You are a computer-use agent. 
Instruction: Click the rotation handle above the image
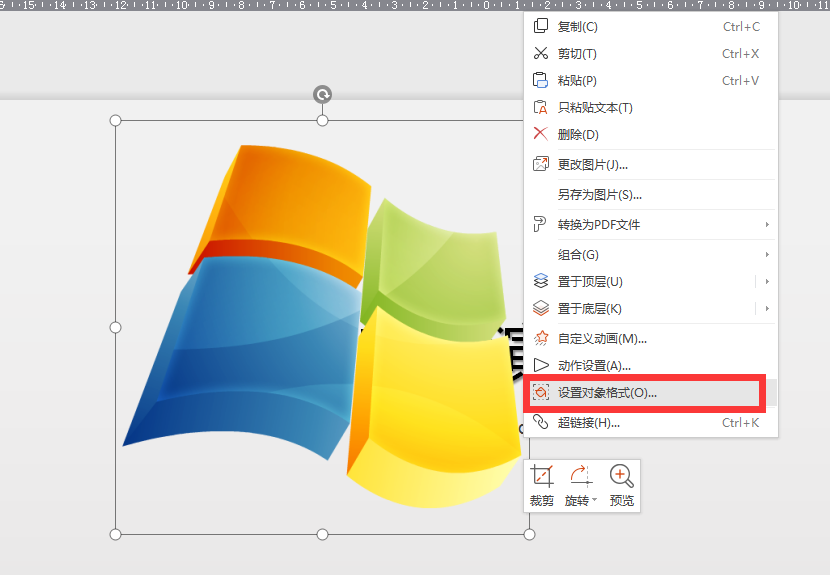(x=322, y=94)
